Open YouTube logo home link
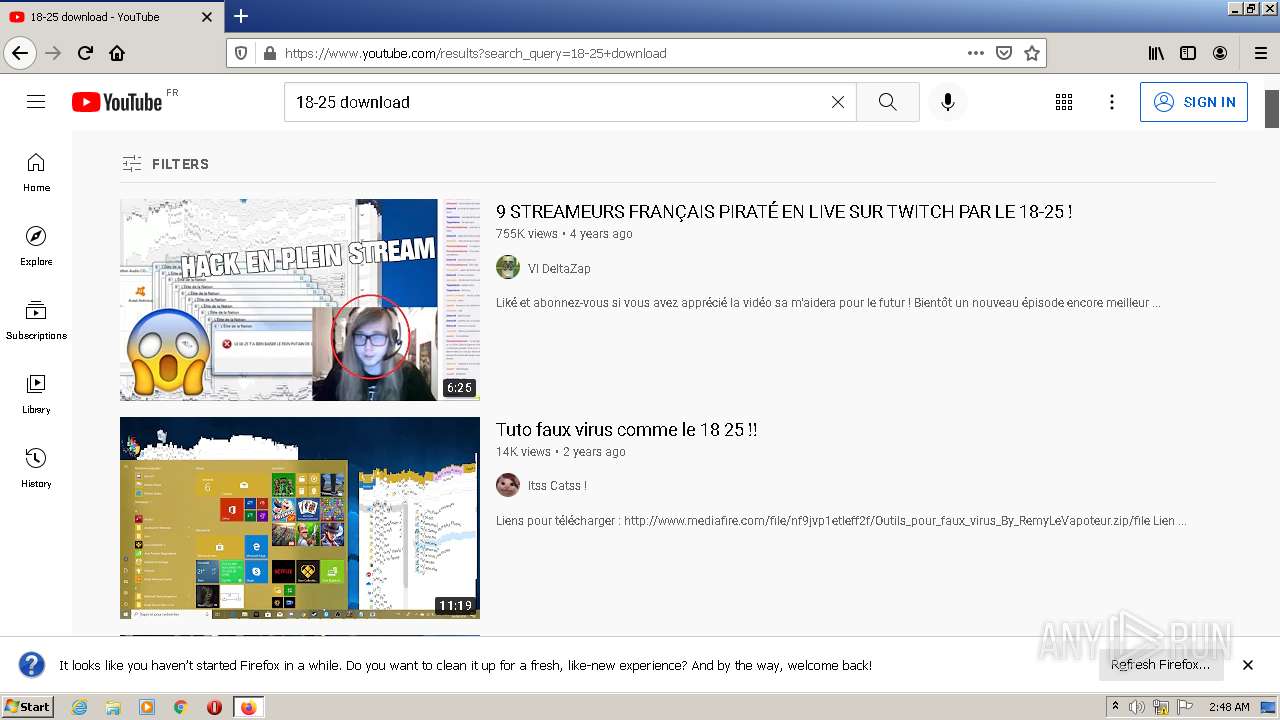Image resolution: width=1280 pixels, height=720 pixels. (x=117, y=102)
